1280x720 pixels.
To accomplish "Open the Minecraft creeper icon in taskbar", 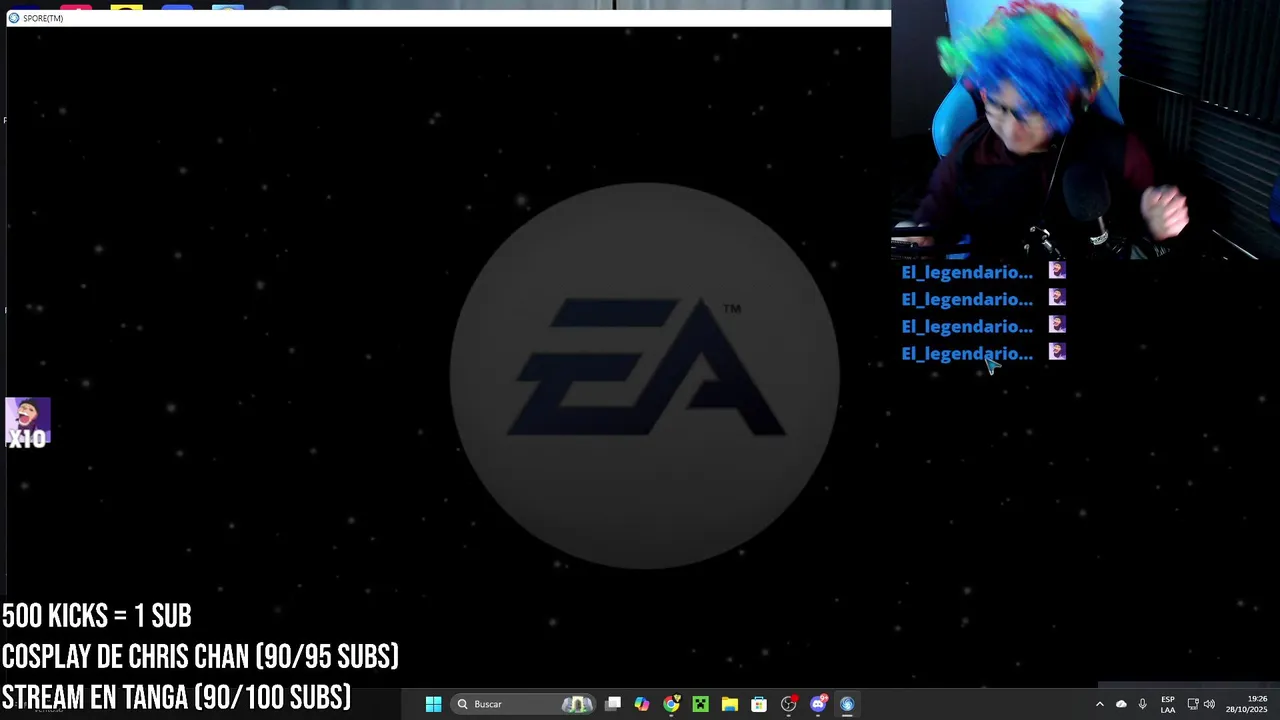I will pos(700,704).
